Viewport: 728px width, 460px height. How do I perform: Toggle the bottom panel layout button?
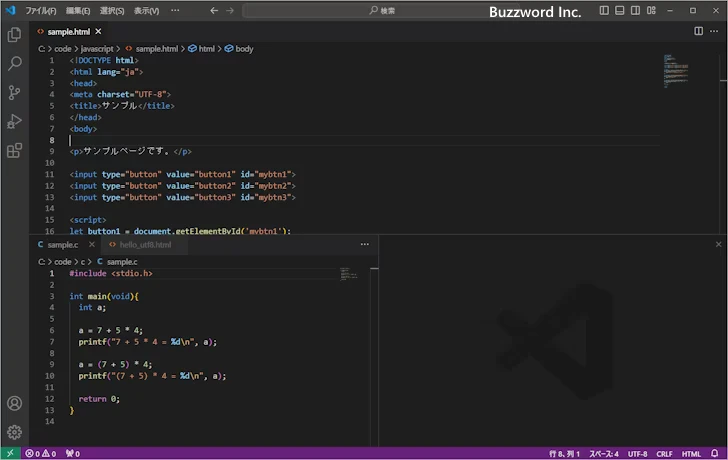(619, 10)
